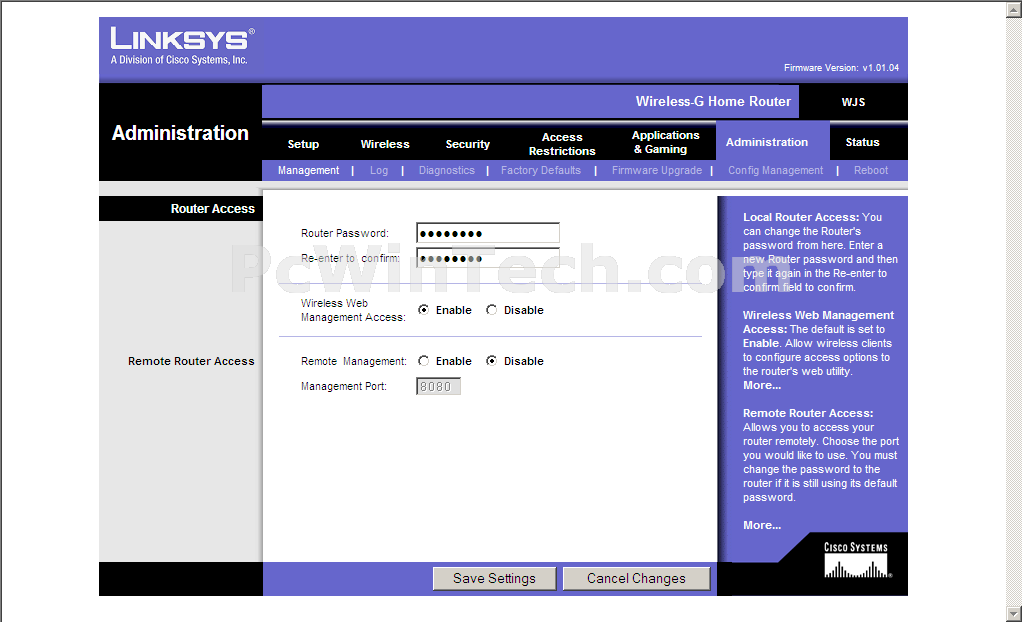The height and width of the screenshot is (622, 1022).
Task: Open the Log sub-tab
Action: click(379, 170)
